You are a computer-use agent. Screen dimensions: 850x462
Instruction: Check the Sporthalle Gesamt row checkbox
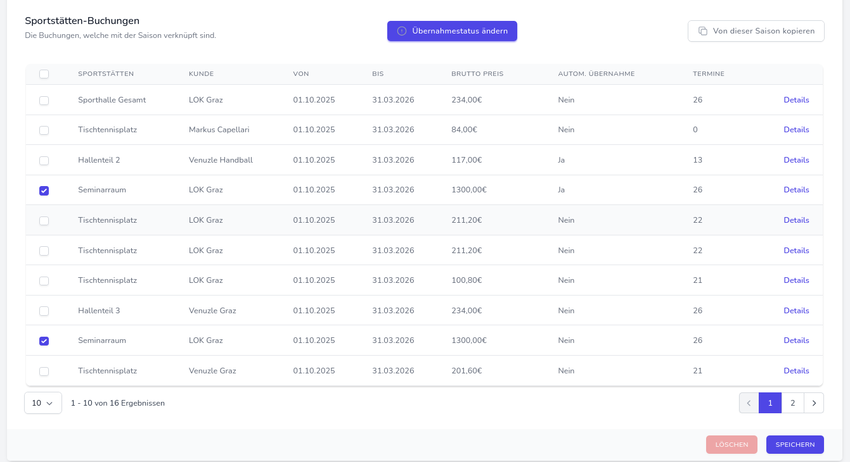pos(44,100)
